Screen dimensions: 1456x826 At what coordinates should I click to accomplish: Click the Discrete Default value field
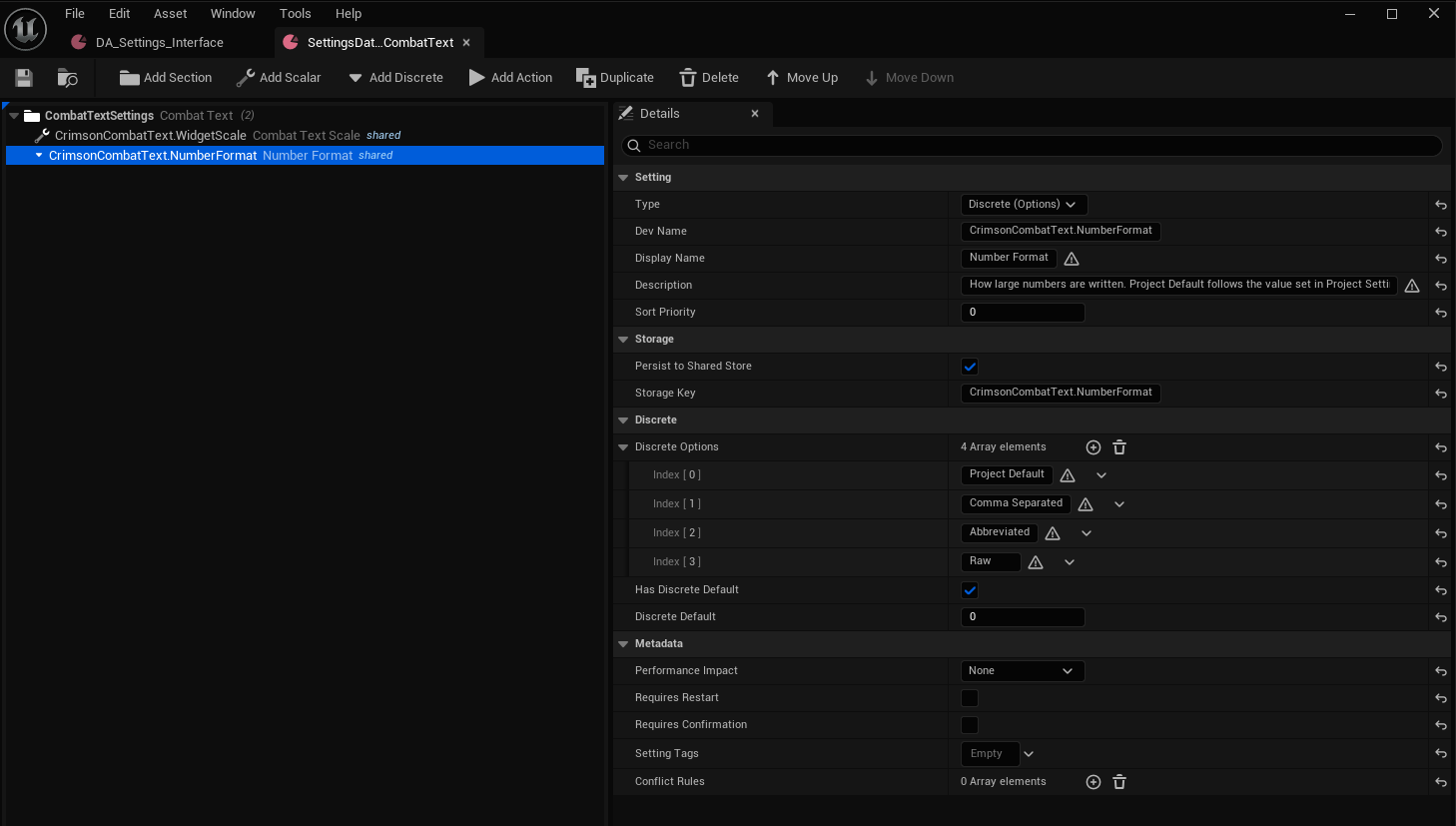(x=1023, y=617)
